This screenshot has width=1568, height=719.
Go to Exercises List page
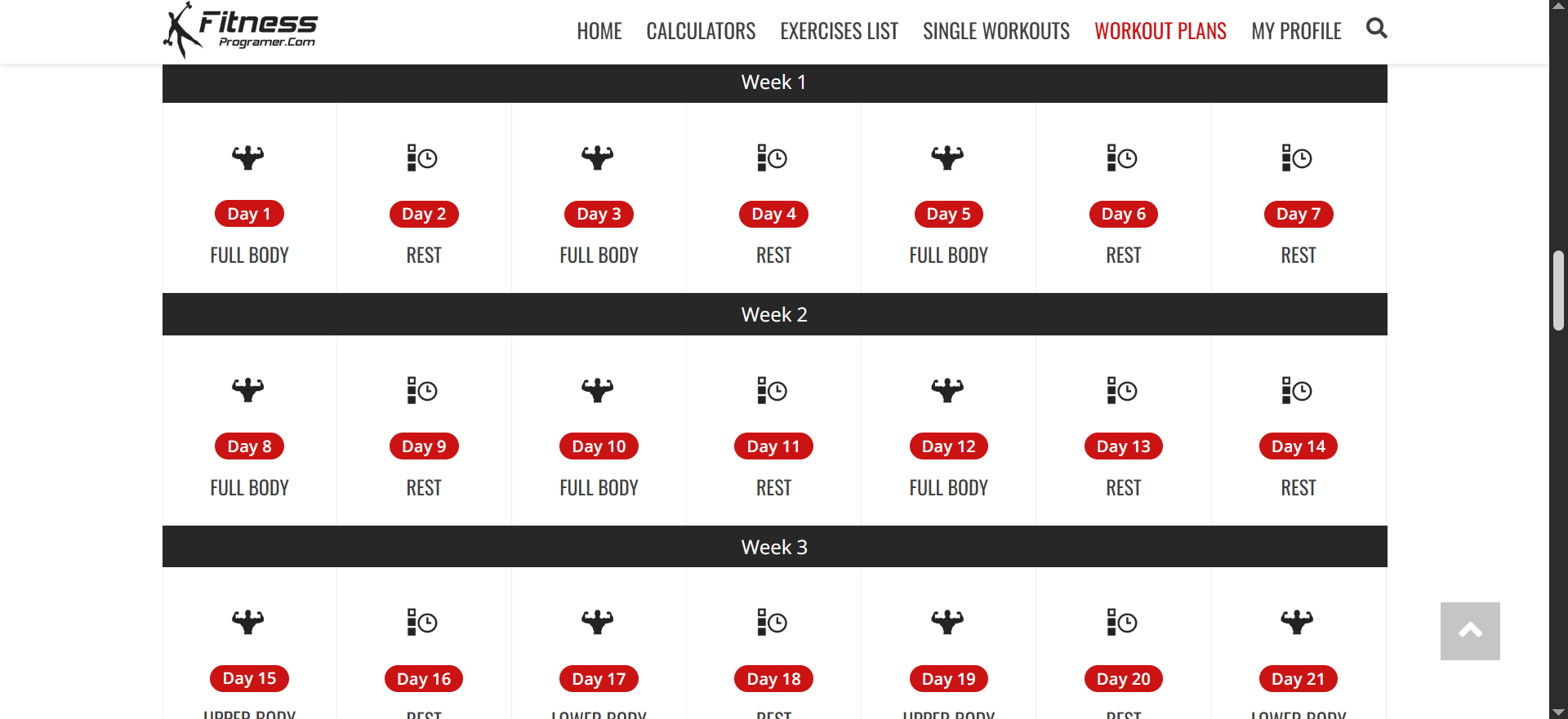click(839, 32)
